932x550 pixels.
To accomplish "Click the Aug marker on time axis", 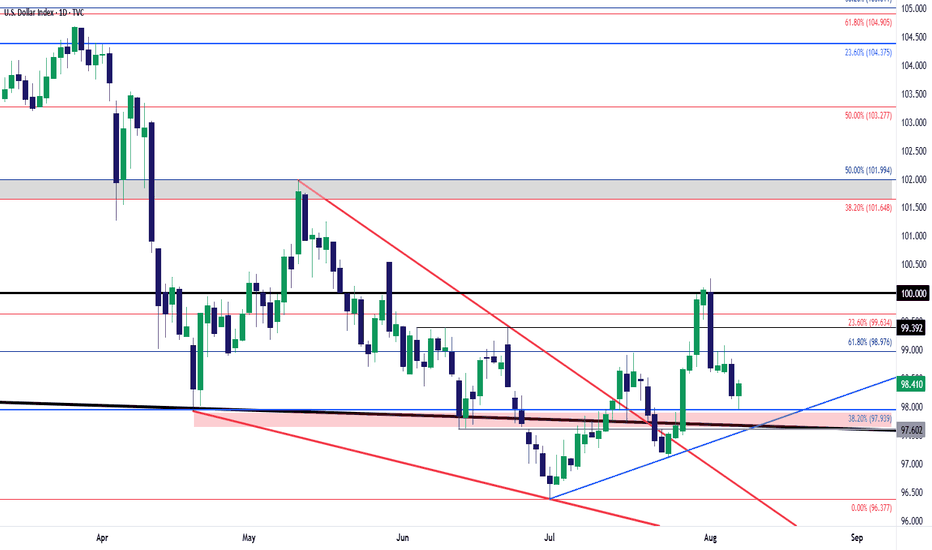I will click(710, 538).
